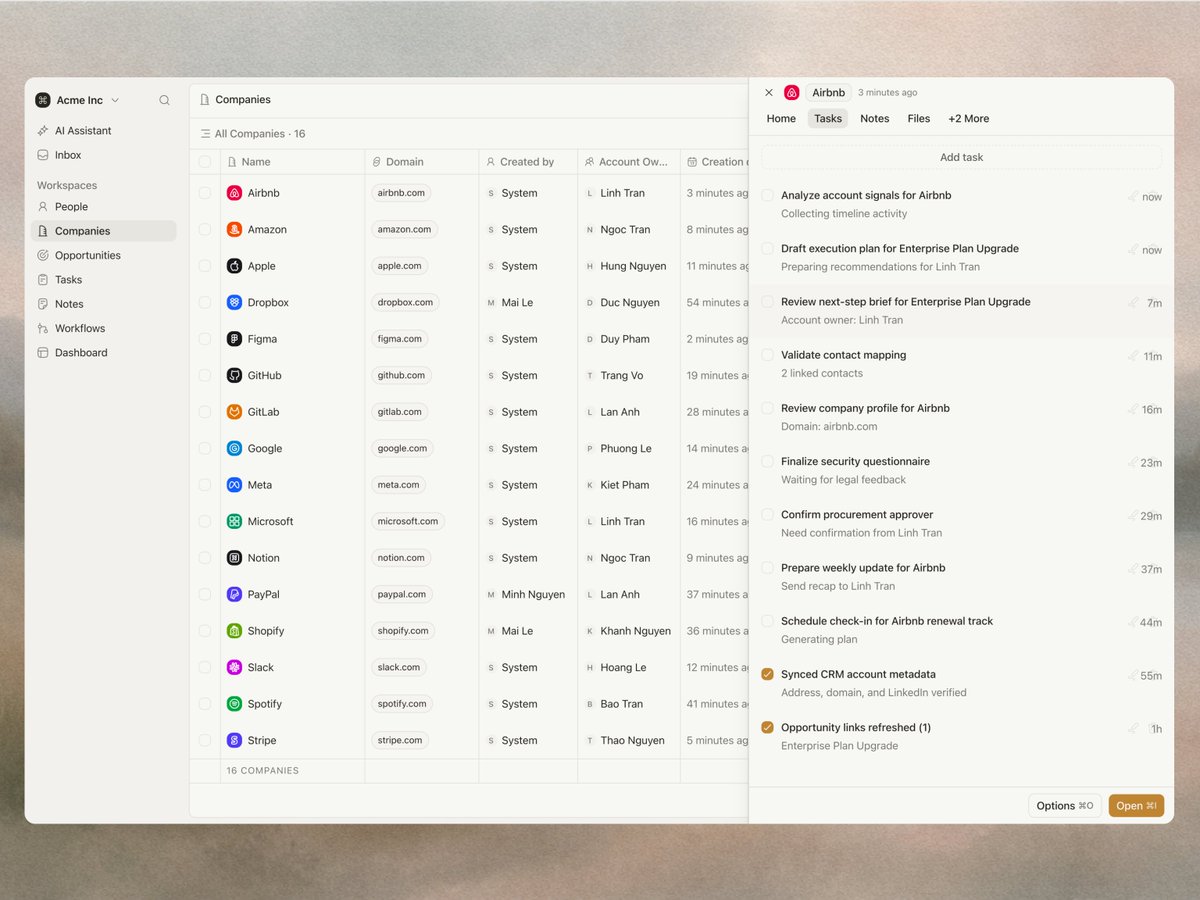1200x900 pixels.
Task: Open Confirm procurement approver task
Action: 962,524
